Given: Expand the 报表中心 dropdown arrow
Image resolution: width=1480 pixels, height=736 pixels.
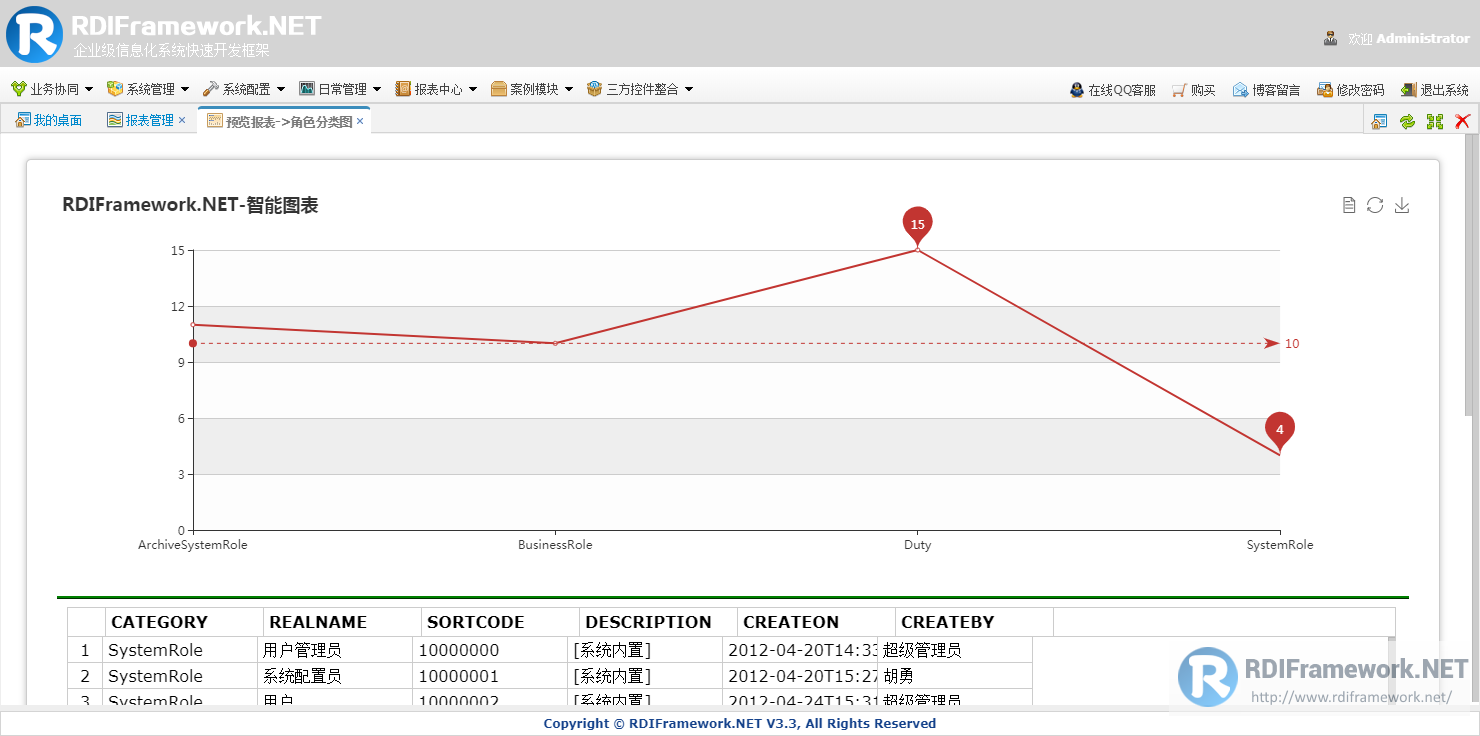Looking at the screenshot, I should pos(473,89).
